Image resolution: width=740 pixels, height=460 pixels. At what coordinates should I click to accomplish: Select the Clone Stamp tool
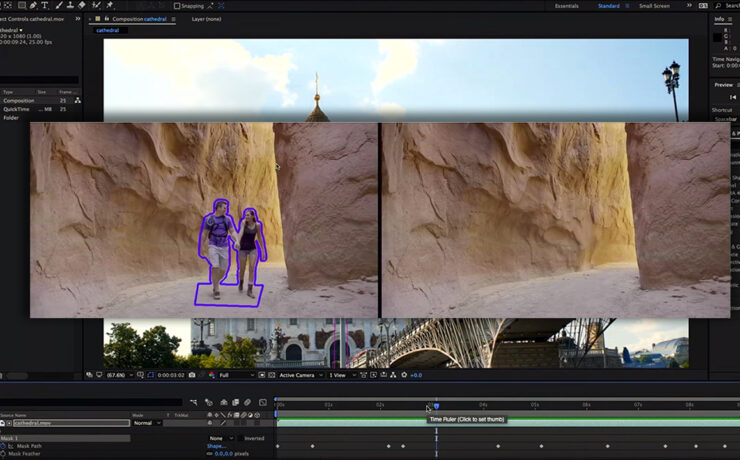[70, 5]
